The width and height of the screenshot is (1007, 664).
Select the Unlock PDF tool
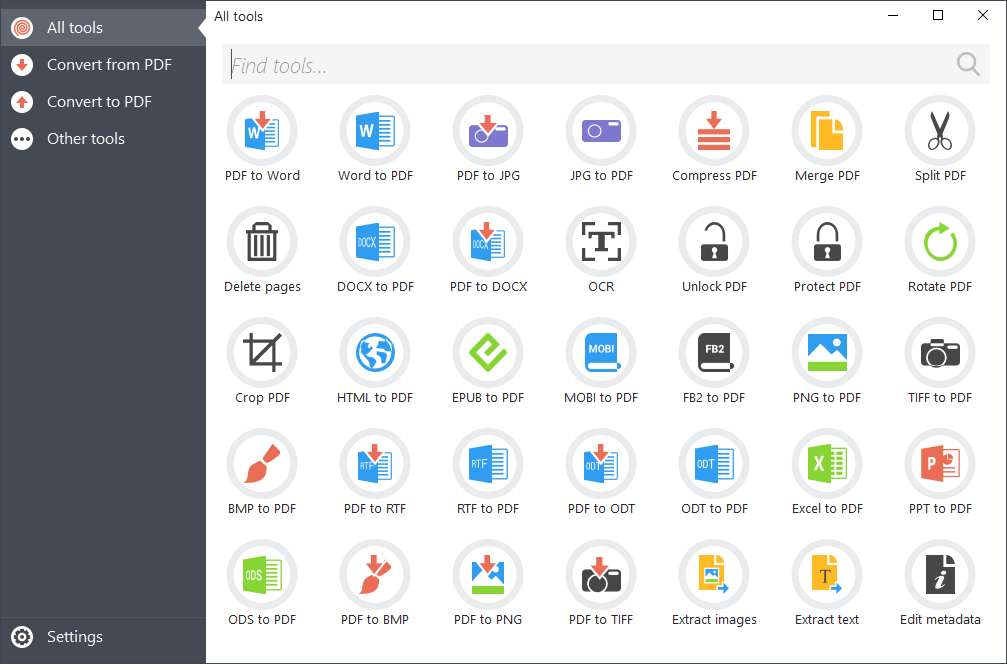tap(714, 251)
